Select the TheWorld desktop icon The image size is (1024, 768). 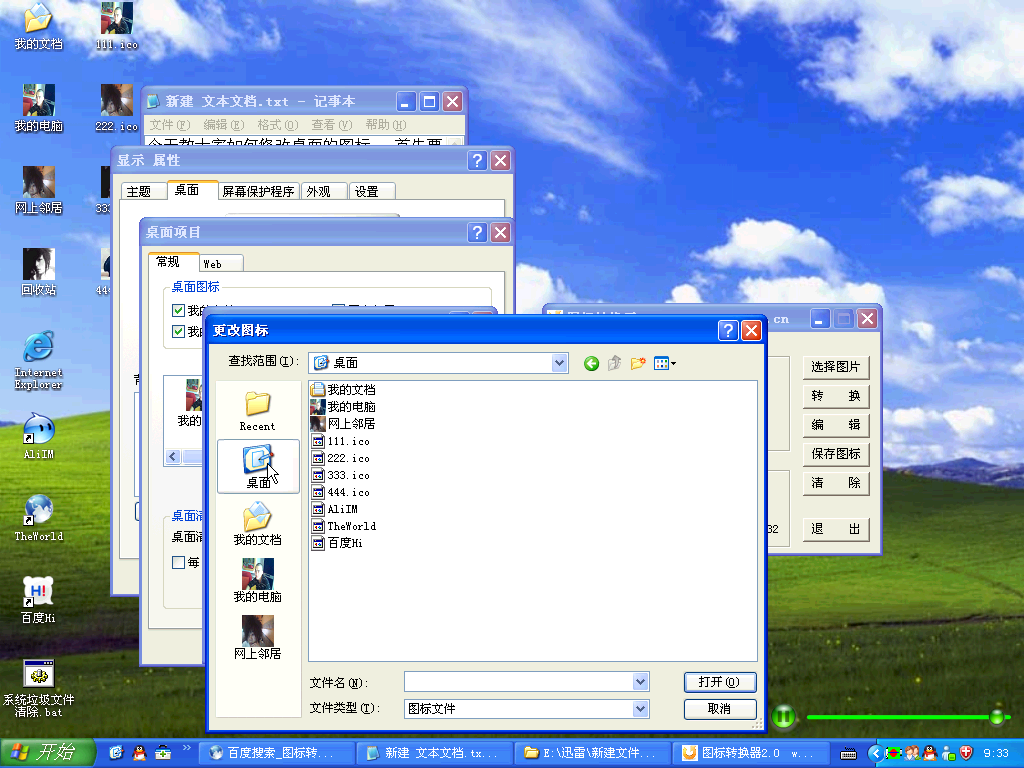[39, 518]
